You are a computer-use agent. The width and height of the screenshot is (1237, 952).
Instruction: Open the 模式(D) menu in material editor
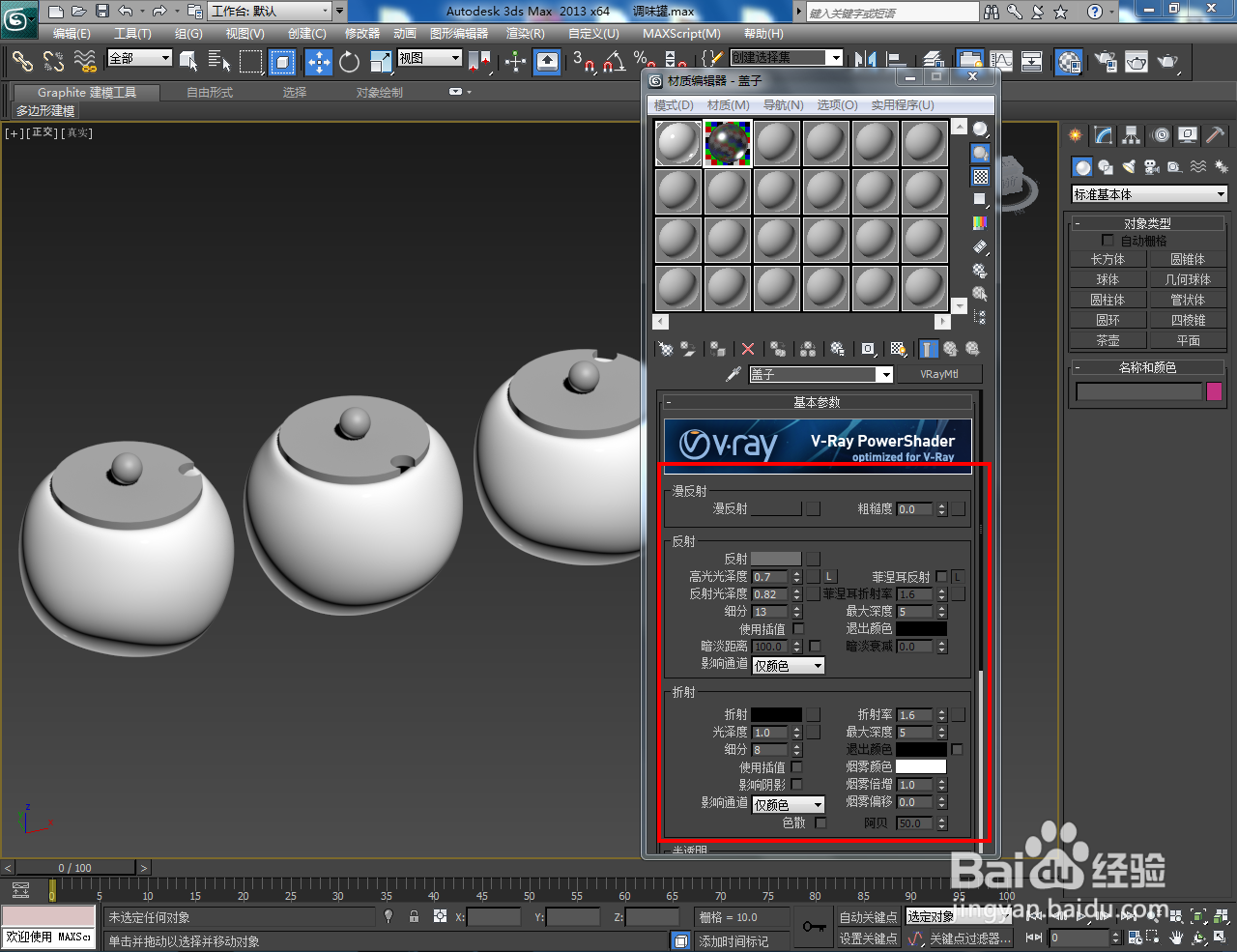pyautogui.click(x=674, y=104)
